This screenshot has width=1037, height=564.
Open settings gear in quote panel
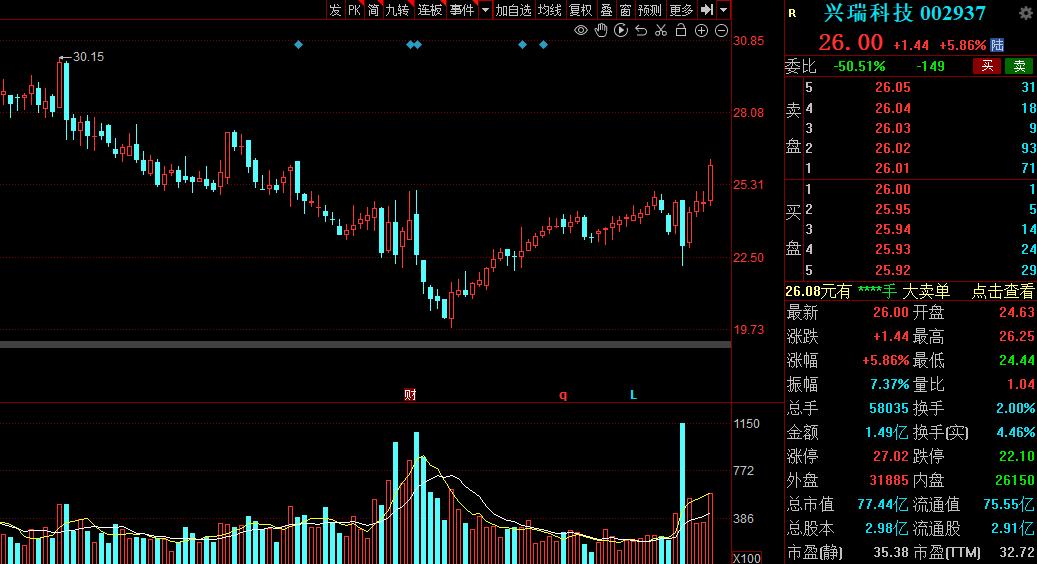1025,13
